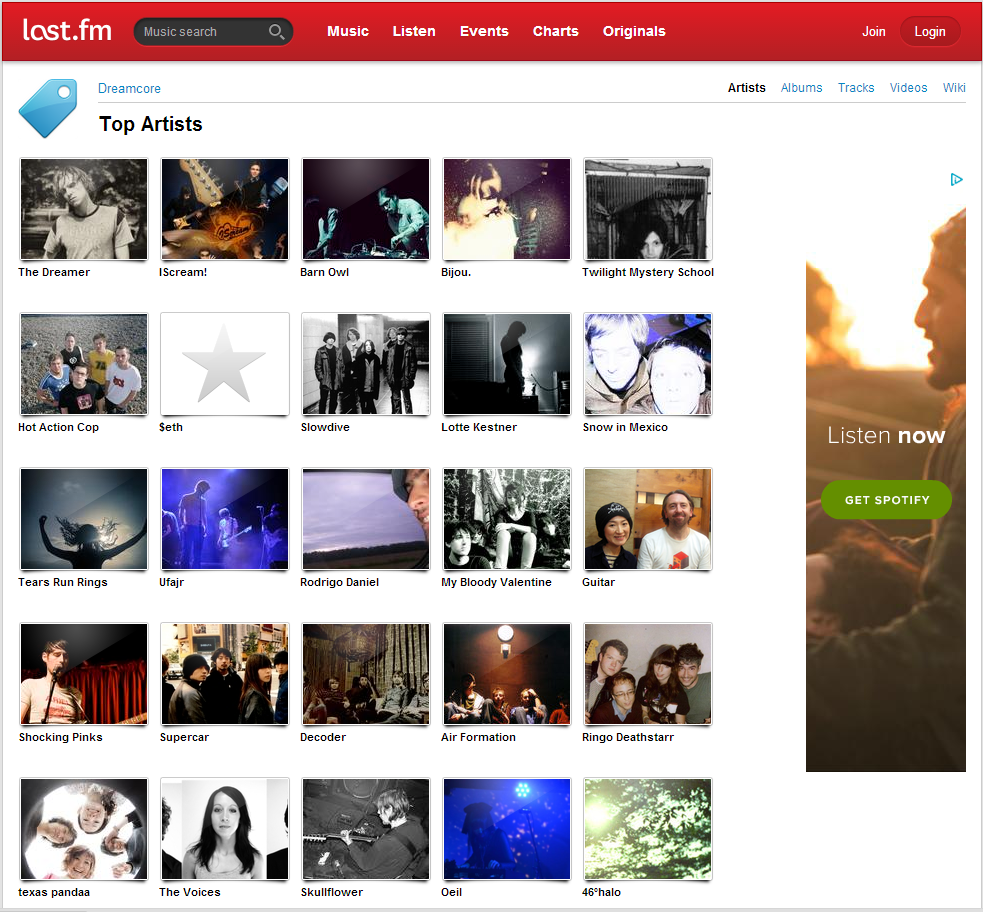The width and height of the screenshot is (983, 912).
Task: Click the GET SPOTIFY button
Action: (886, 500)
